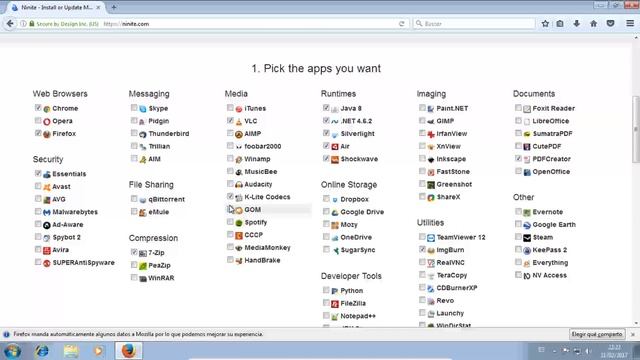Check the Evernote checkbox

[x=518, y=211]
